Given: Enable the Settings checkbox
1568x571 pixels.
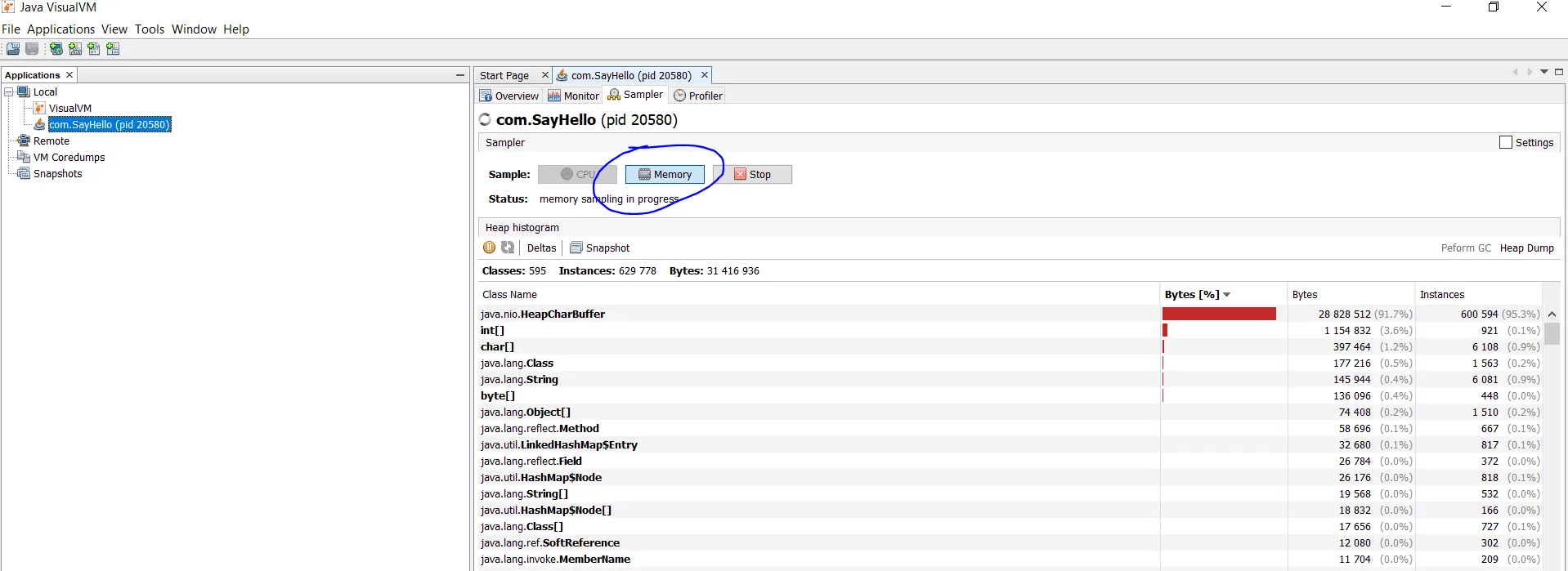Looking at the screenshot, I should tap(1506, 142).
